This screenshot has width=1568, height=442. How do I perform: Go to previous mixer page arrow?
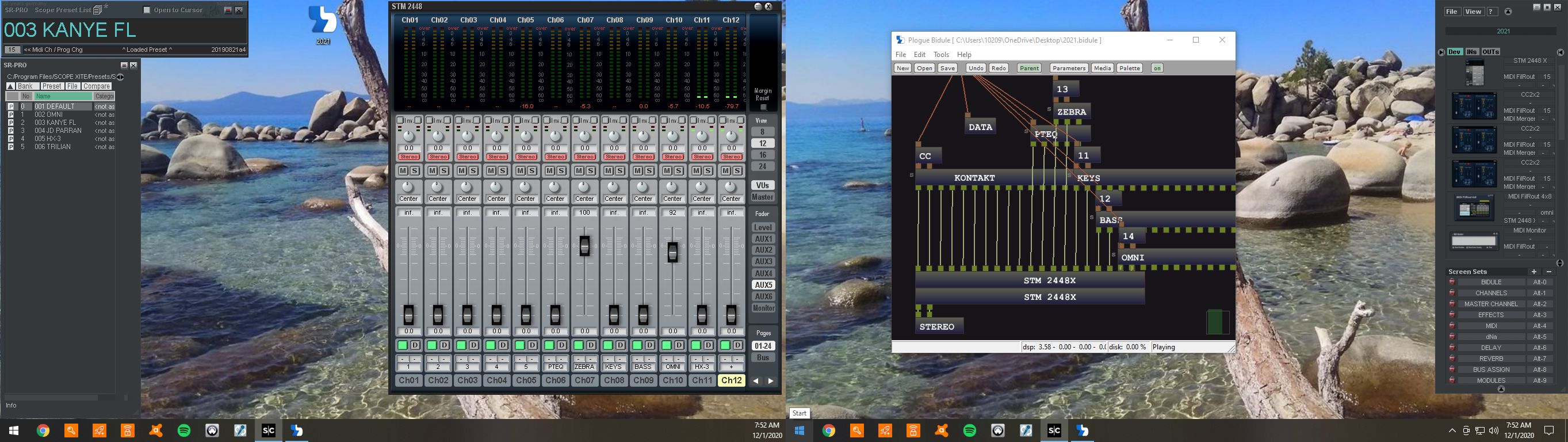tap(755, 381)
